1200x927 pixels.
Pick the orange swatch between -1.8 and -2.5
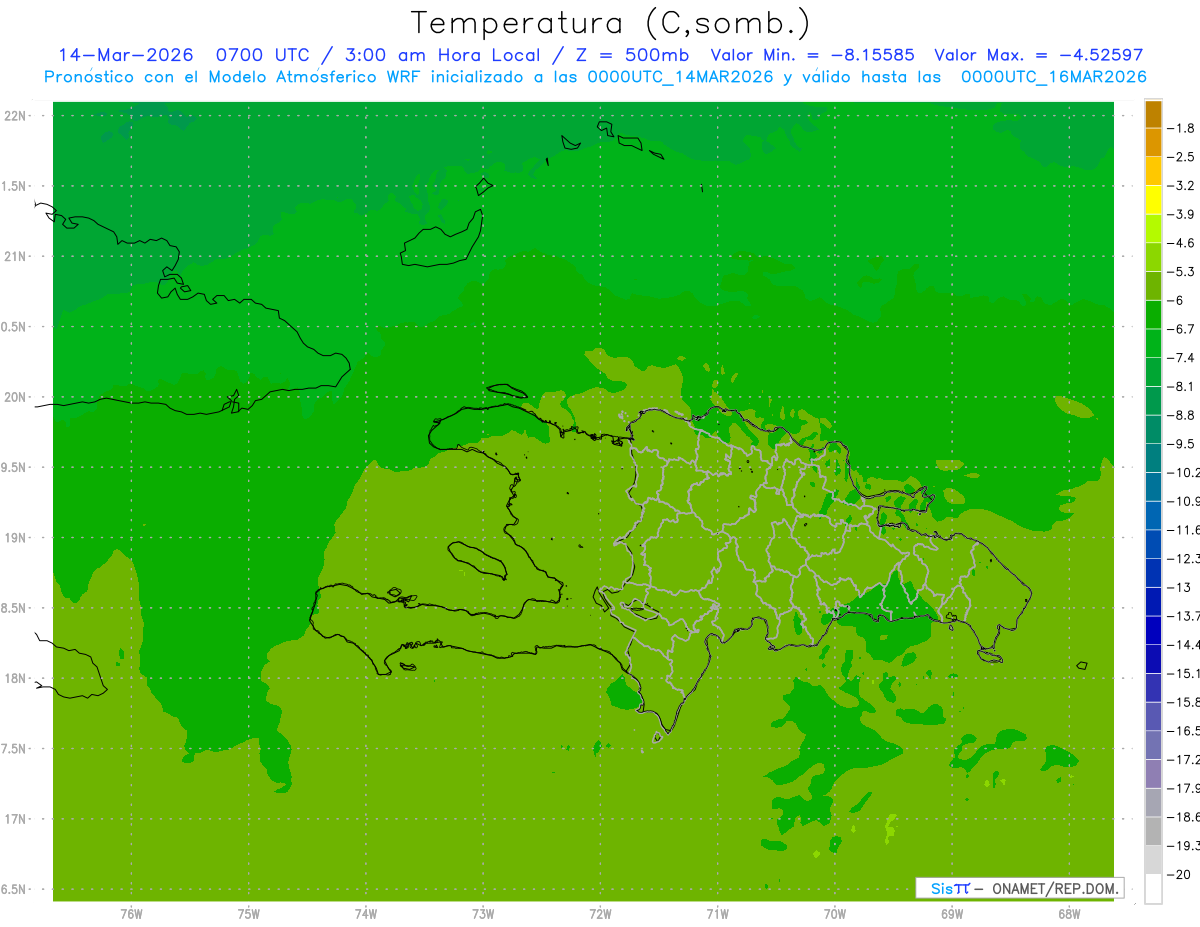(1153, 143)
